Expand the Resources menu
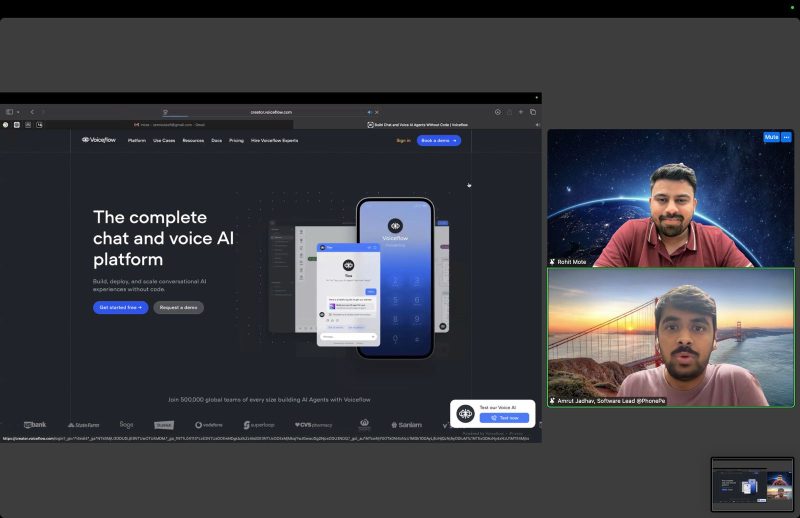The image size is (800, 518). (x=193, y=141)
